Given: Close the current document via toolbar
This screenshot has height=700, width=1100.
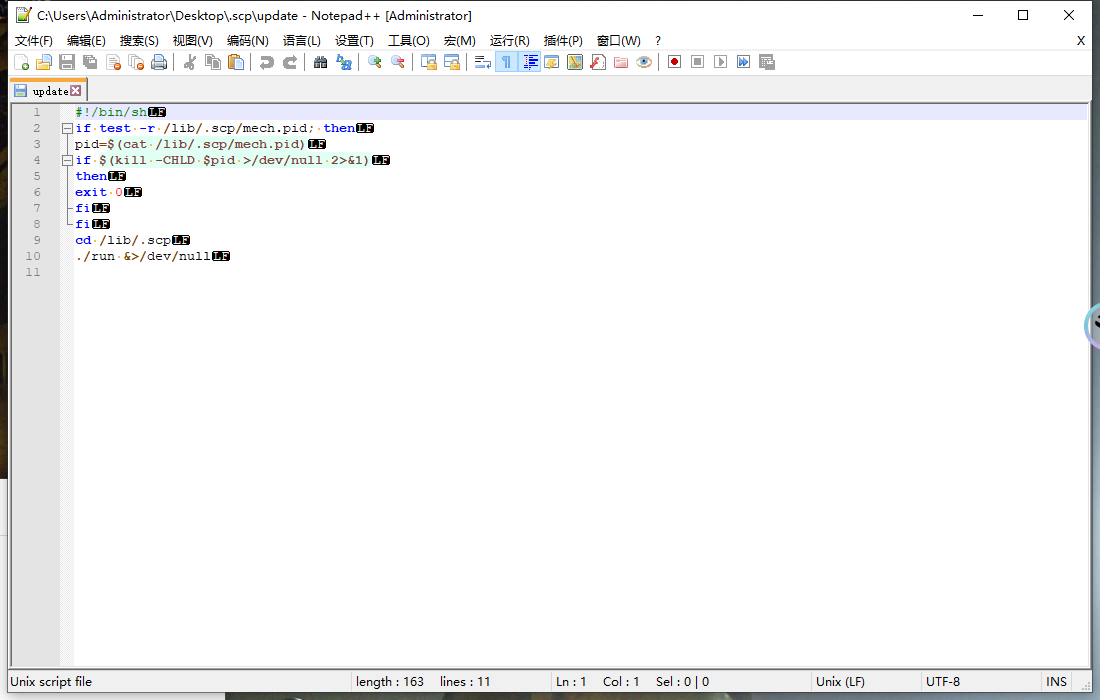Looking at the screenshot, I should tap(114, 62).
